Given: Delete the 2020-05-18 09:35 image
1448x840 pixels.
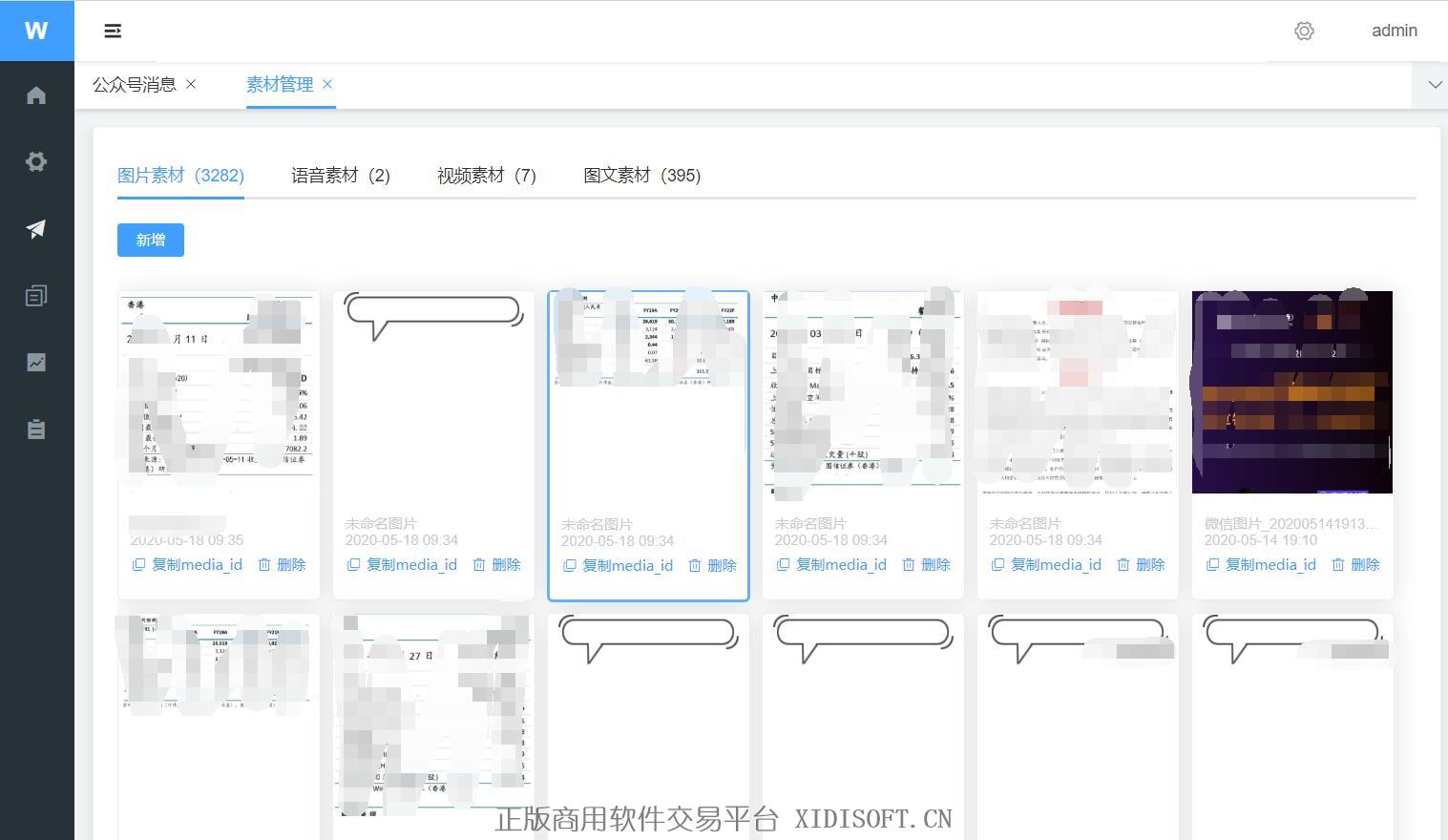Looking at the screenshot, I should tap(282, 565).
